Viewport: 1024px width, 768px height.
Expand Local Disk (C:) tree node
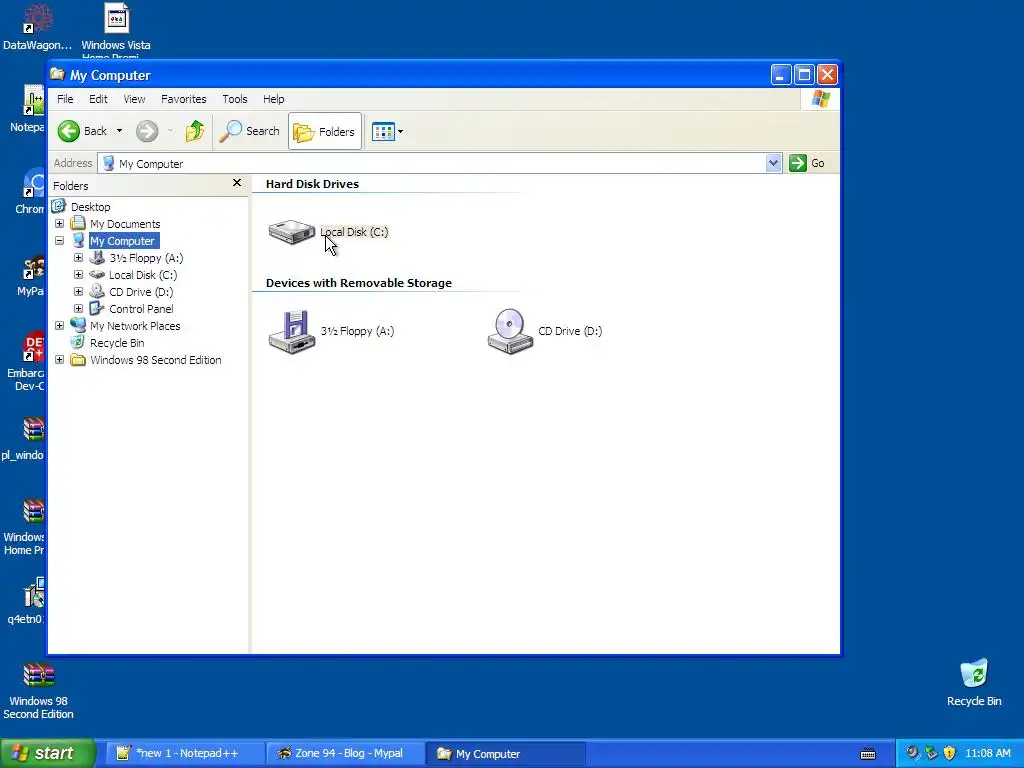pyautogui.click(x=78, y=275)
